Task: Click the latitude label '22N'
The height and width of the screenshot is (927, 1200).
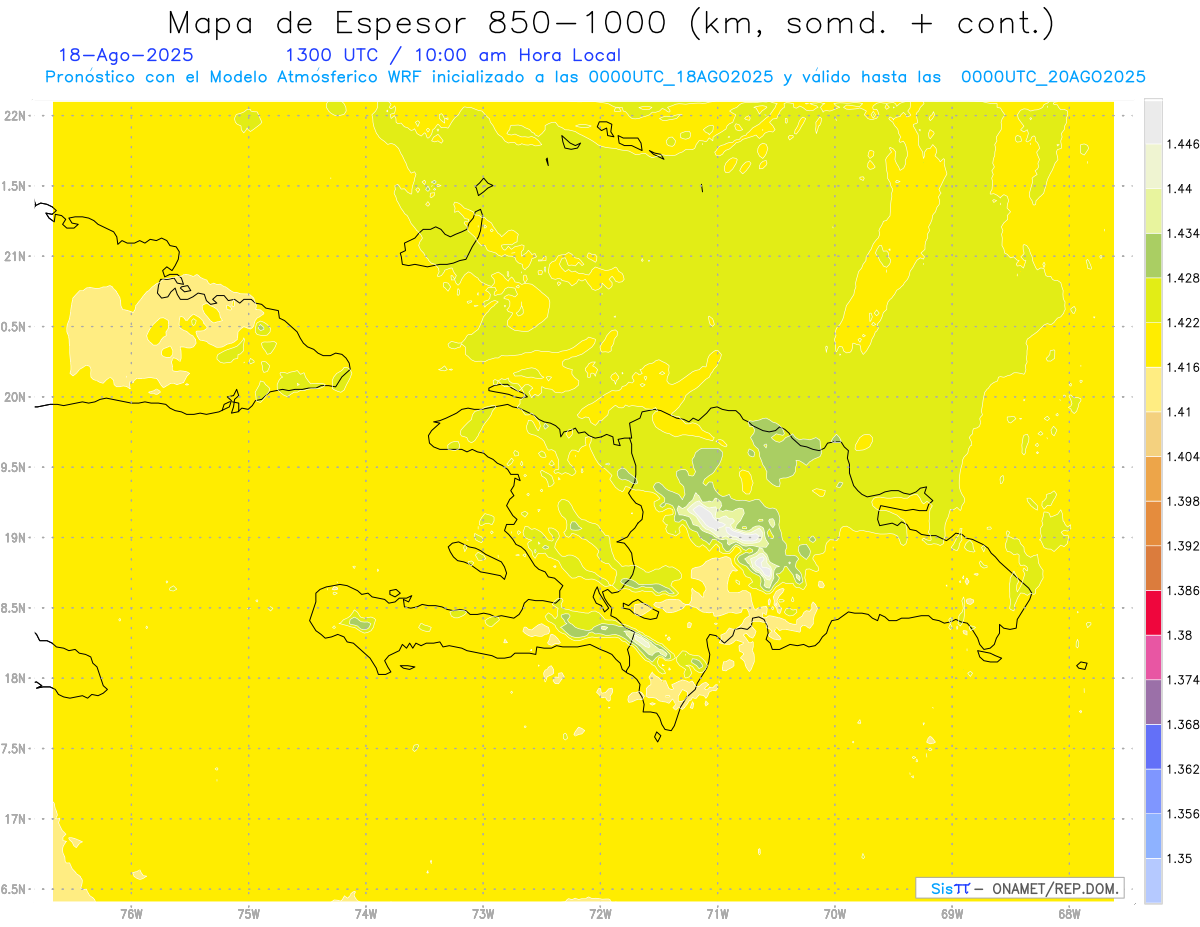Action: (x=15, y=116)
